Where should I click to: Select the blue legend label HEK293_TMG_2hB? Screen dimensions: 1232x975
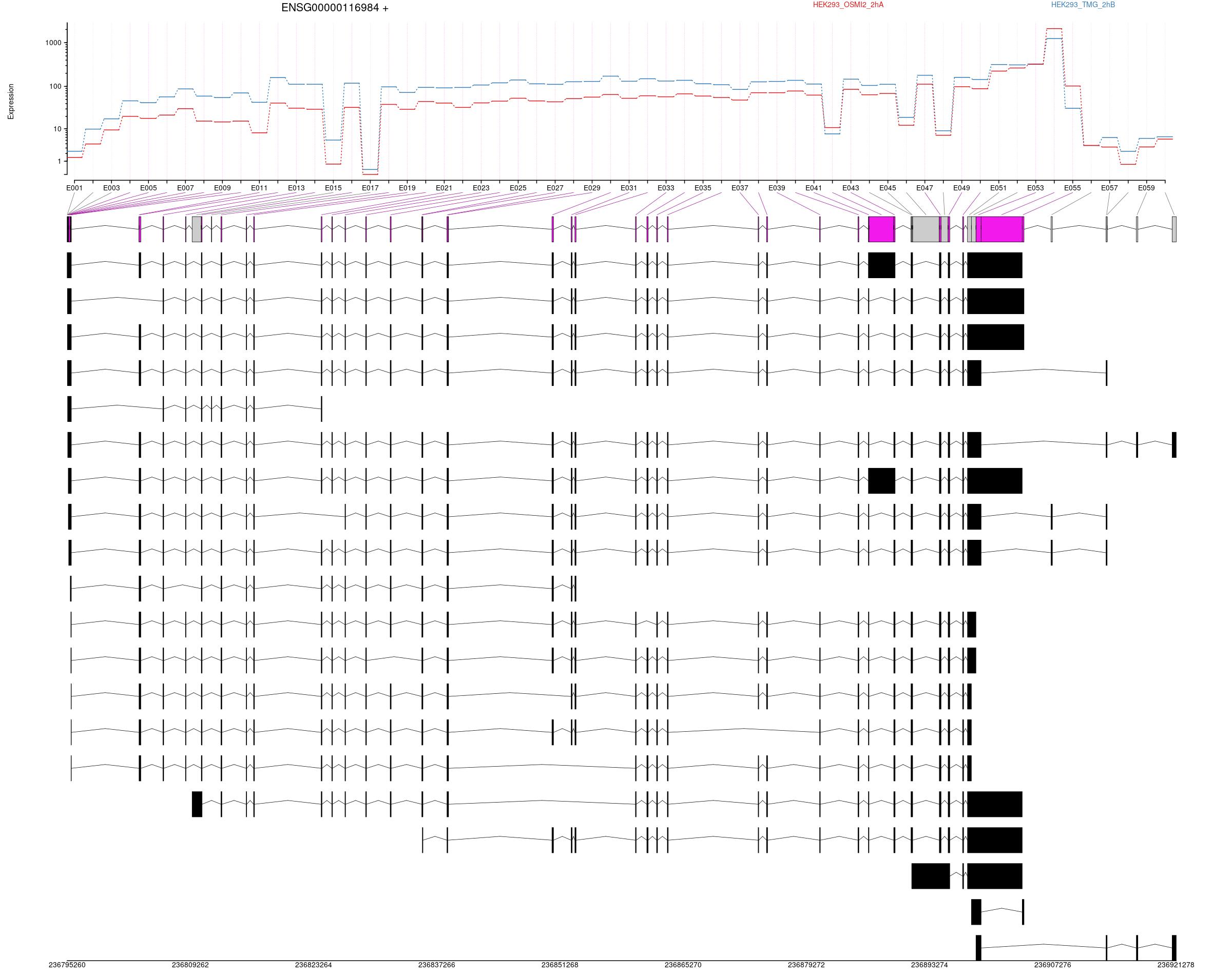click(x=1083, y=5)
